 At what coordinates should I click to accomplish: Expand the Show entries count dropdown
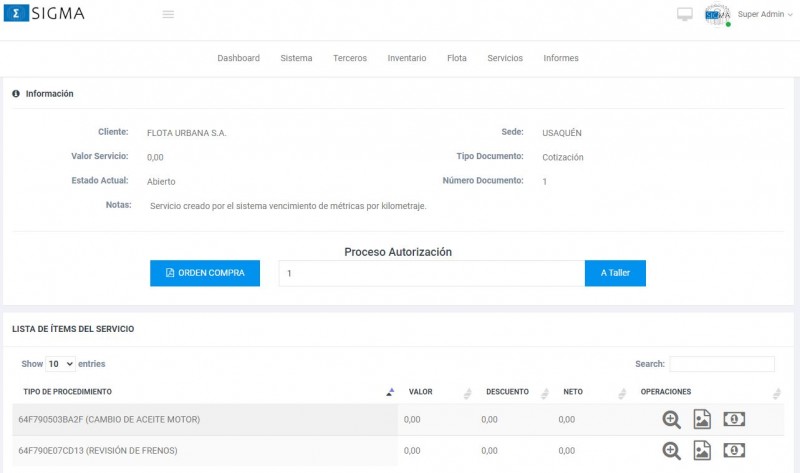(60, 364)
